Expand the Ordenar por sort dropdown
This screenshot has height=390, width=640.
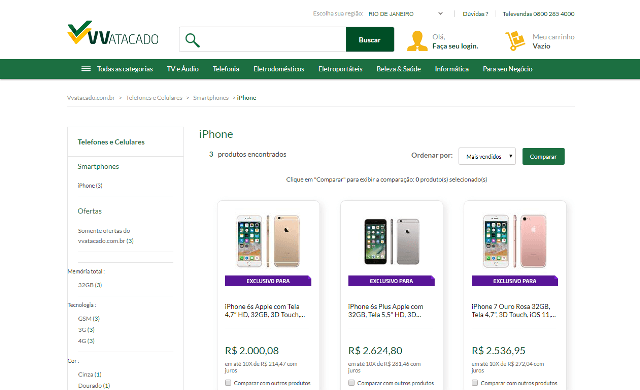[487, 156]
